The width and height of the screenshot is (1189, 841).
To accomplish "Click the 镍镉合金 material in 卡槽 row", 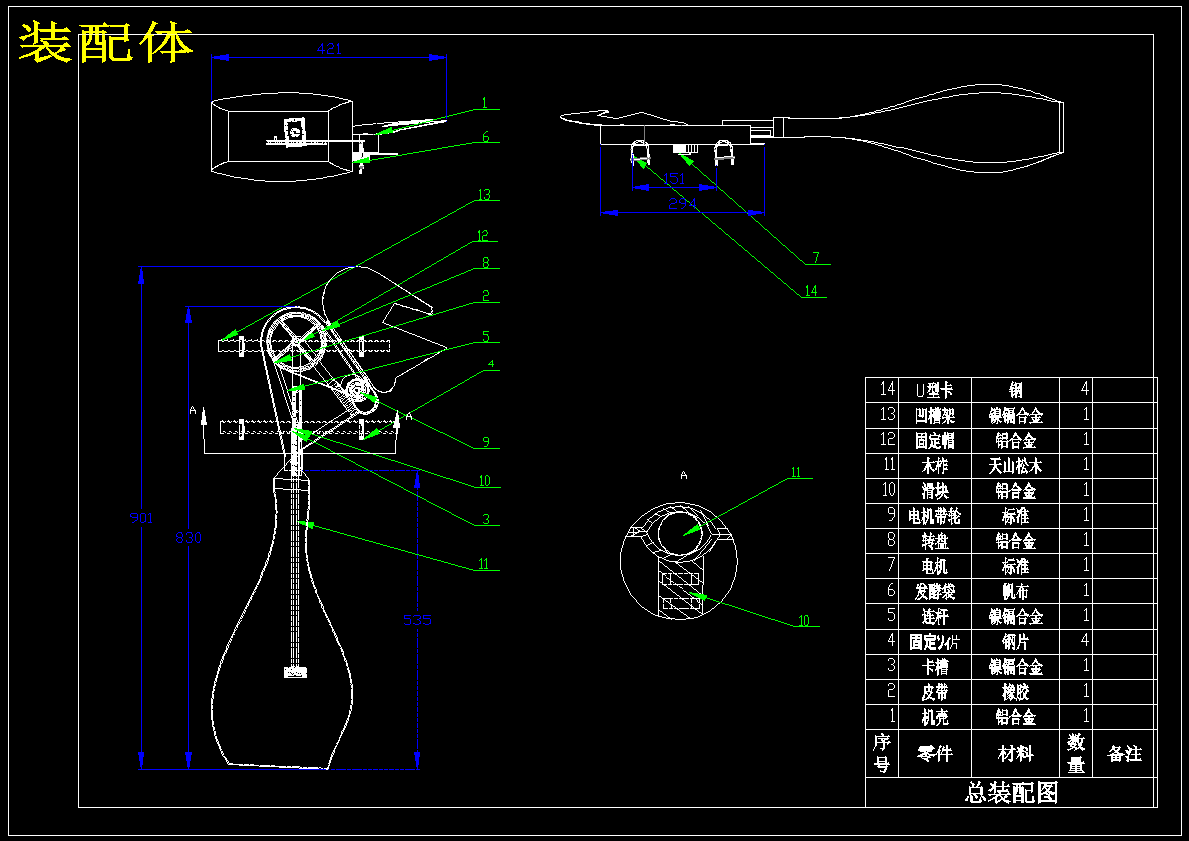I will click(1015, 667).
